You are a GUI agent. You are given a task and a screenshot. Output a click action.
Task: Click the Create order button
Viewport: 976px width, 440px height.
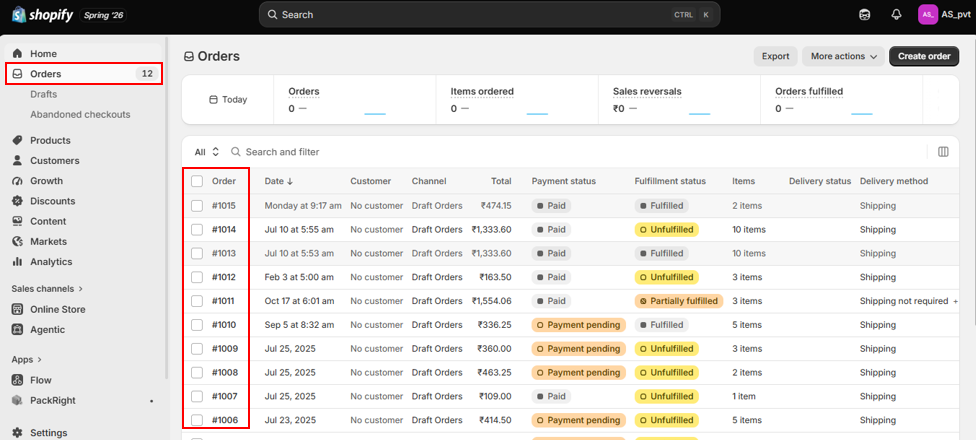924,56
